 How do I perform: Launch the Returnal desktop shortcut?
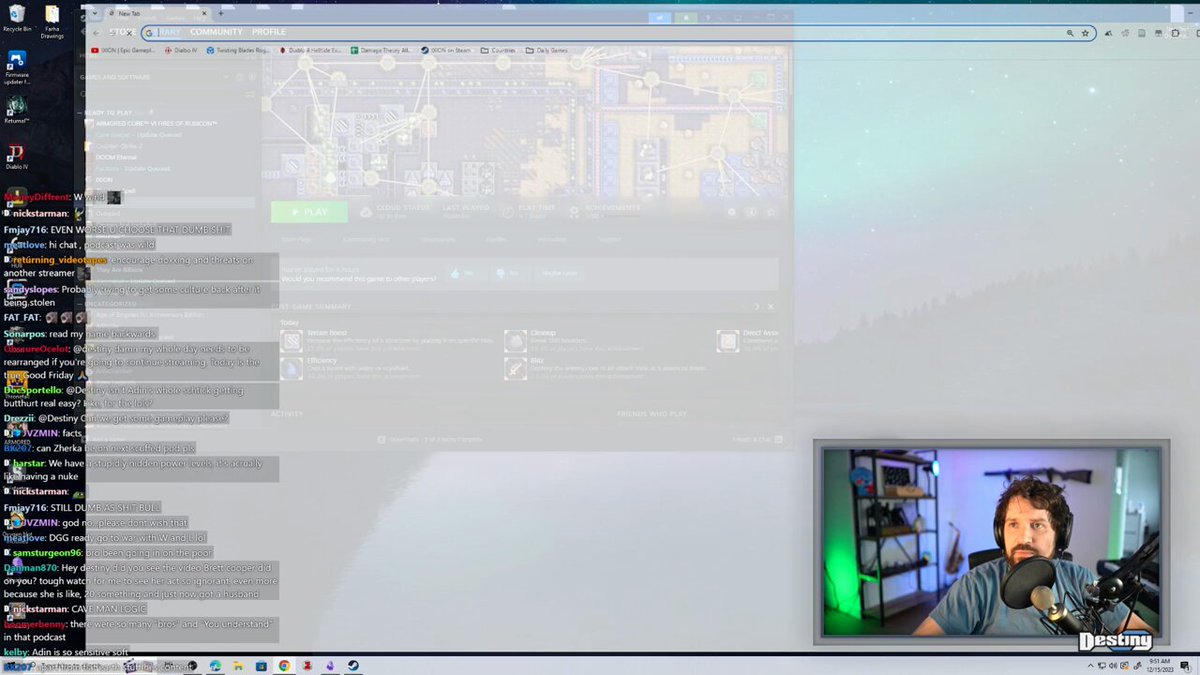click(x=16, y=110)
